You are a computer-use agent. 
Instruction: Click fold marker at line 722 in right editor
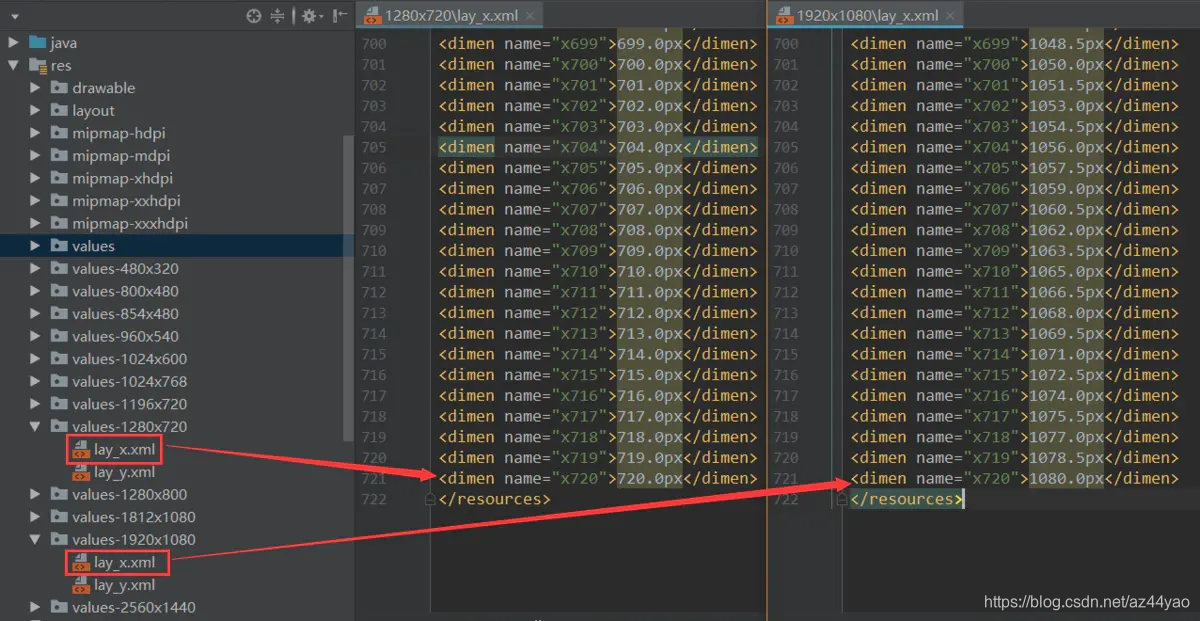843,499
